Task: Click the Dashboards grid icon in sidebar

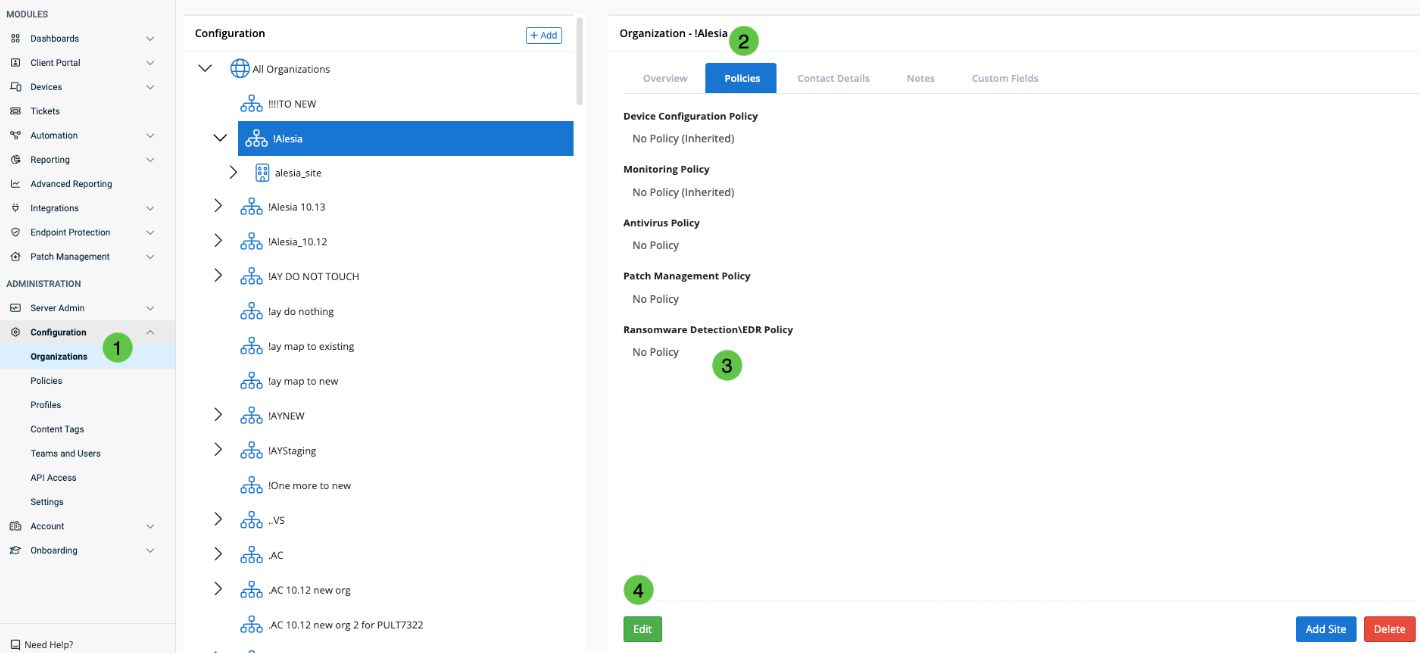Action: (15, 39)
